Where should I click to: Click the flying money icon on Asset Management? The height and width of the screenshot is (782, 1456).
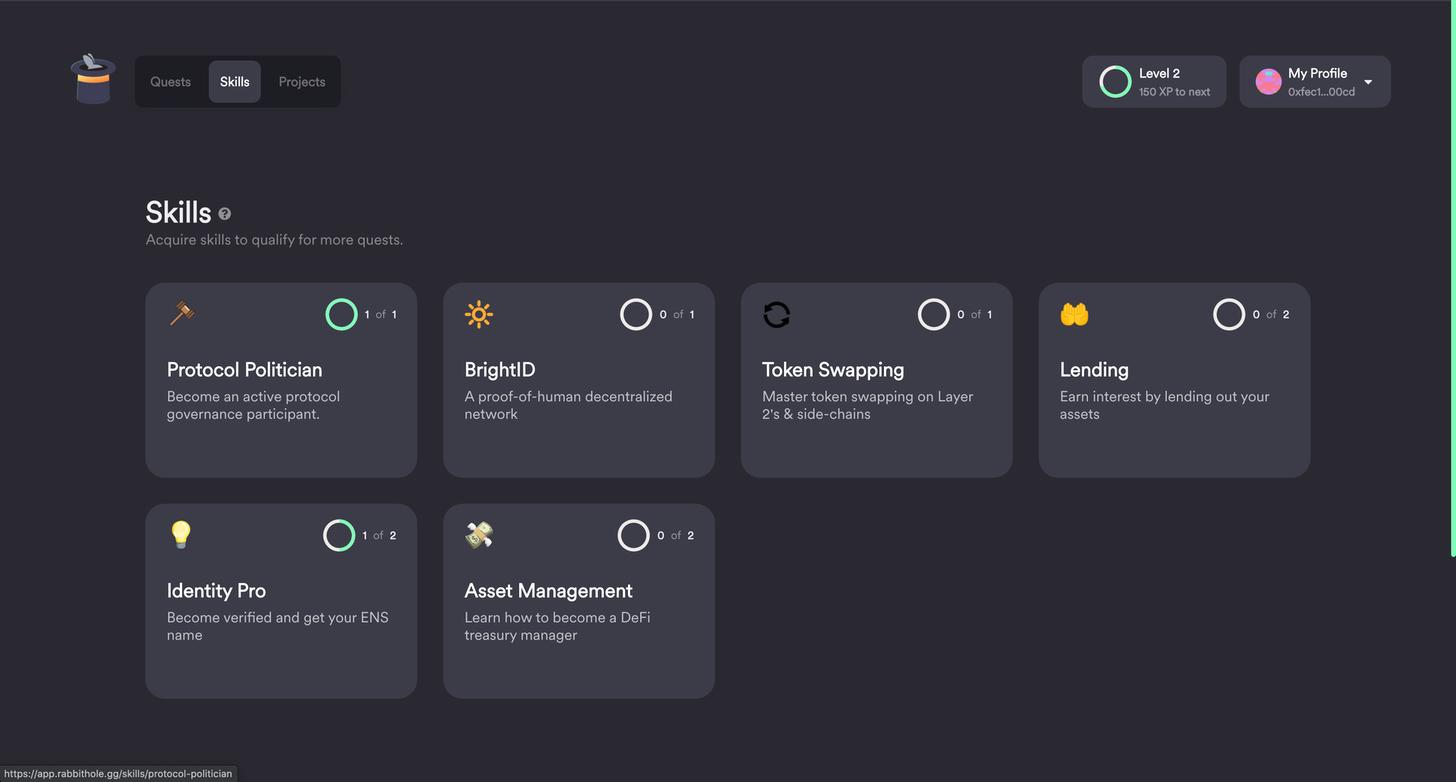click(x=479, y=535)
